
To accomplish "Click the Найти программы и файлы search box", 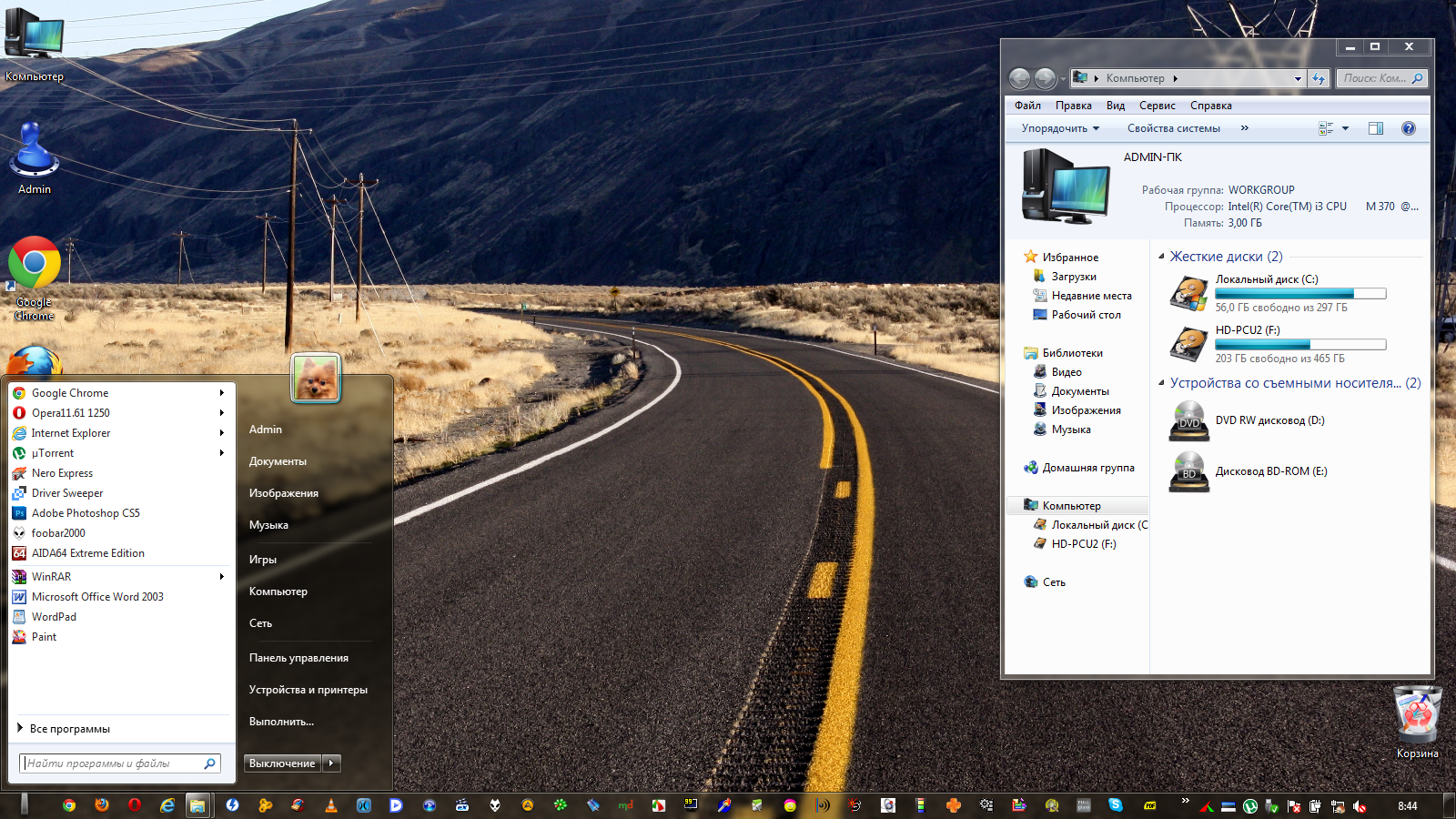I will point(114,763).
